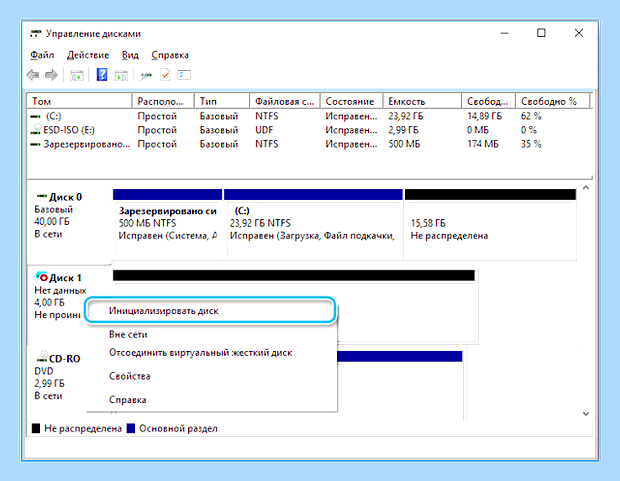Sort by the Том column header
The height and width of the screenshot is (481, 620).
79,101
